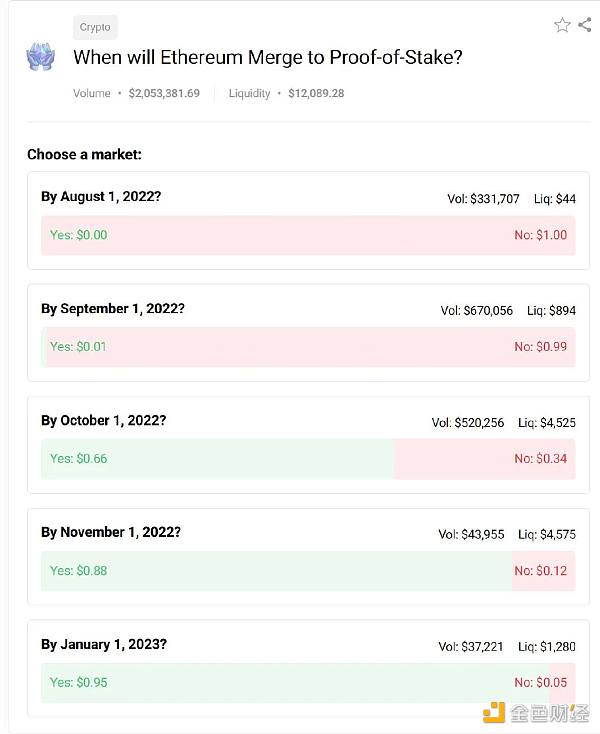
Task: Select No: $0.12 for November market
Action: tap(541, 571)
